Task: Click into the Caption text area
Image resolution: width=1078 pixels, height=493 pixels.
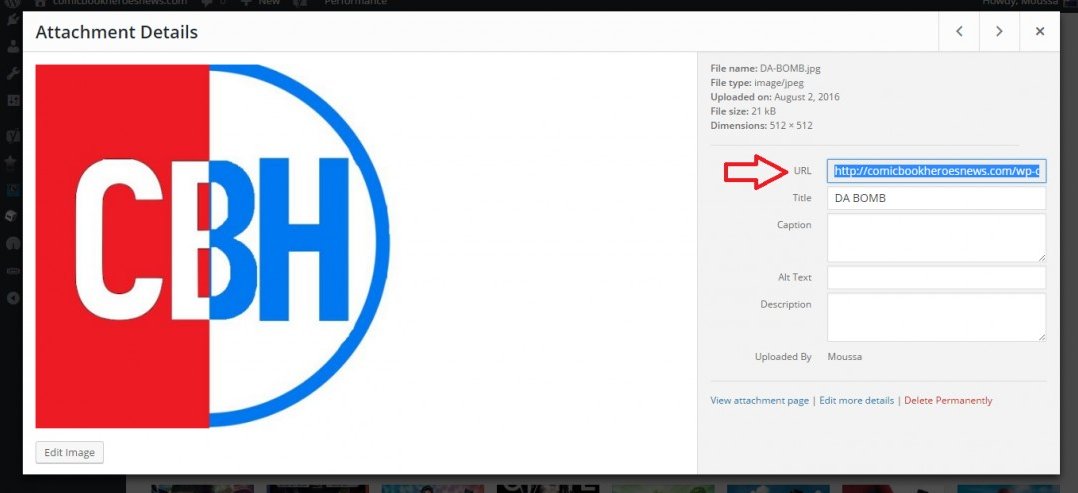Action: (936, 238)
